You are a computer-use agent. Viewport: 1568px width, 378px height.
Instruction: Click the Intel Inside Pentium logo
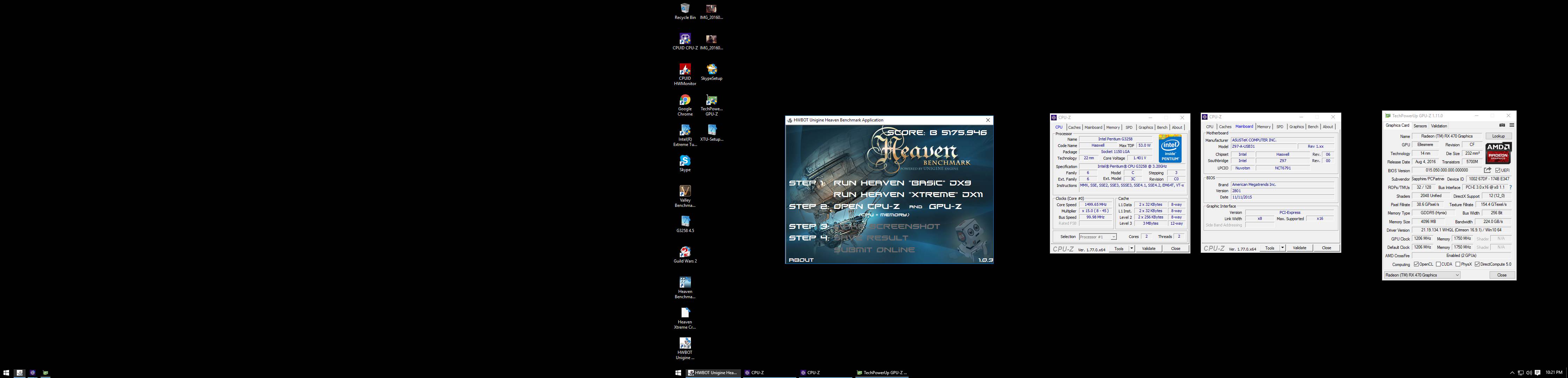[1170, 148]
